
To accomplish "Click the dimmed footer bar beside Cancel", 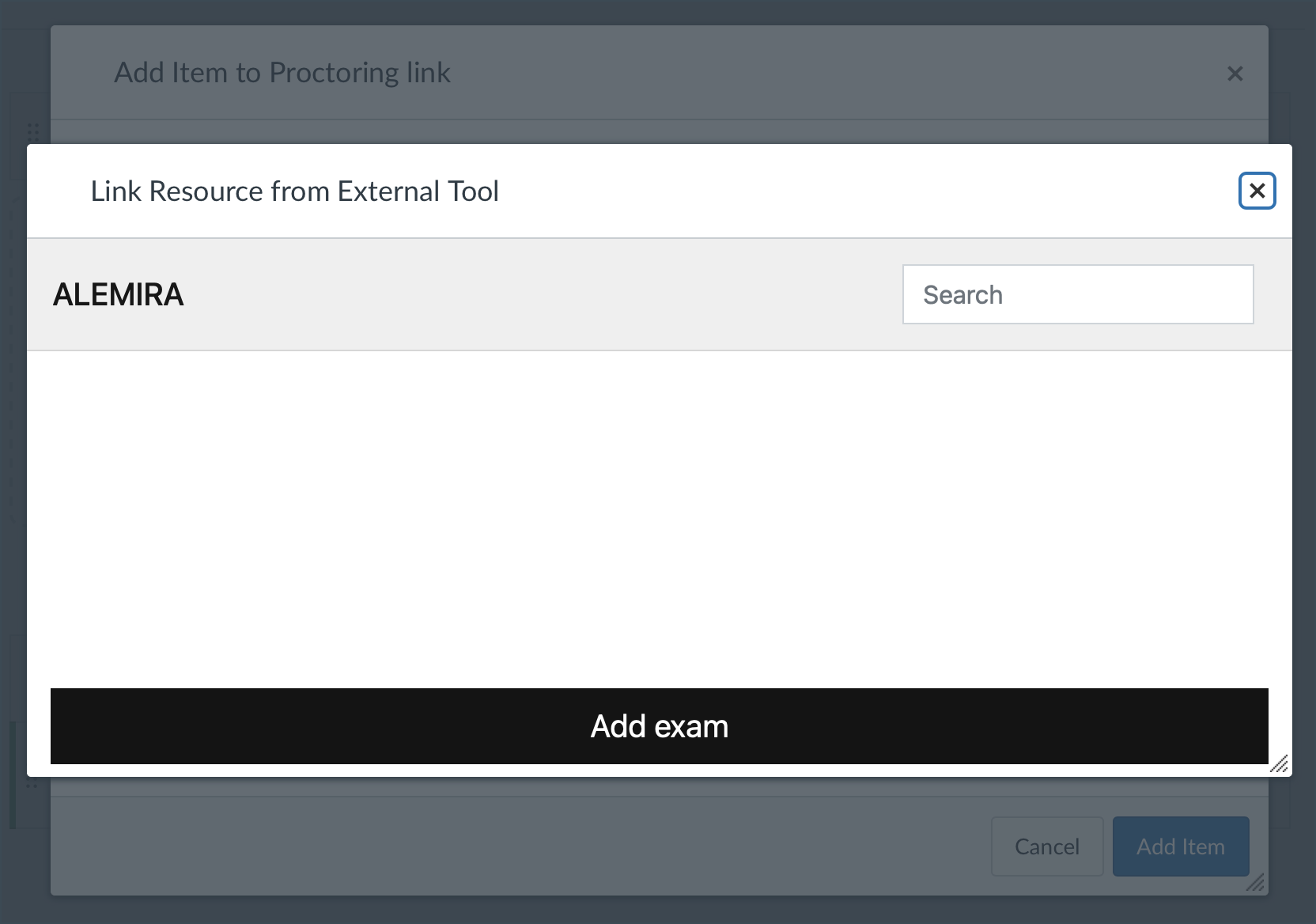I will [514, 846].
